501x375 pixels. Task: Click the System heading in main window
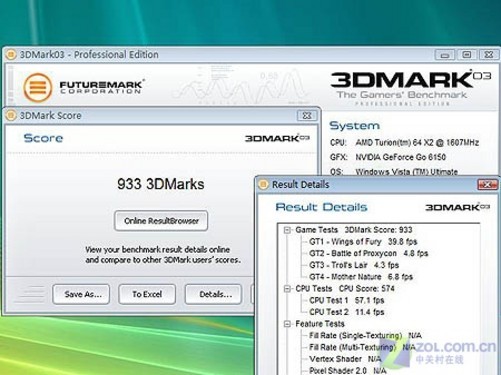[x=354, y=126]
